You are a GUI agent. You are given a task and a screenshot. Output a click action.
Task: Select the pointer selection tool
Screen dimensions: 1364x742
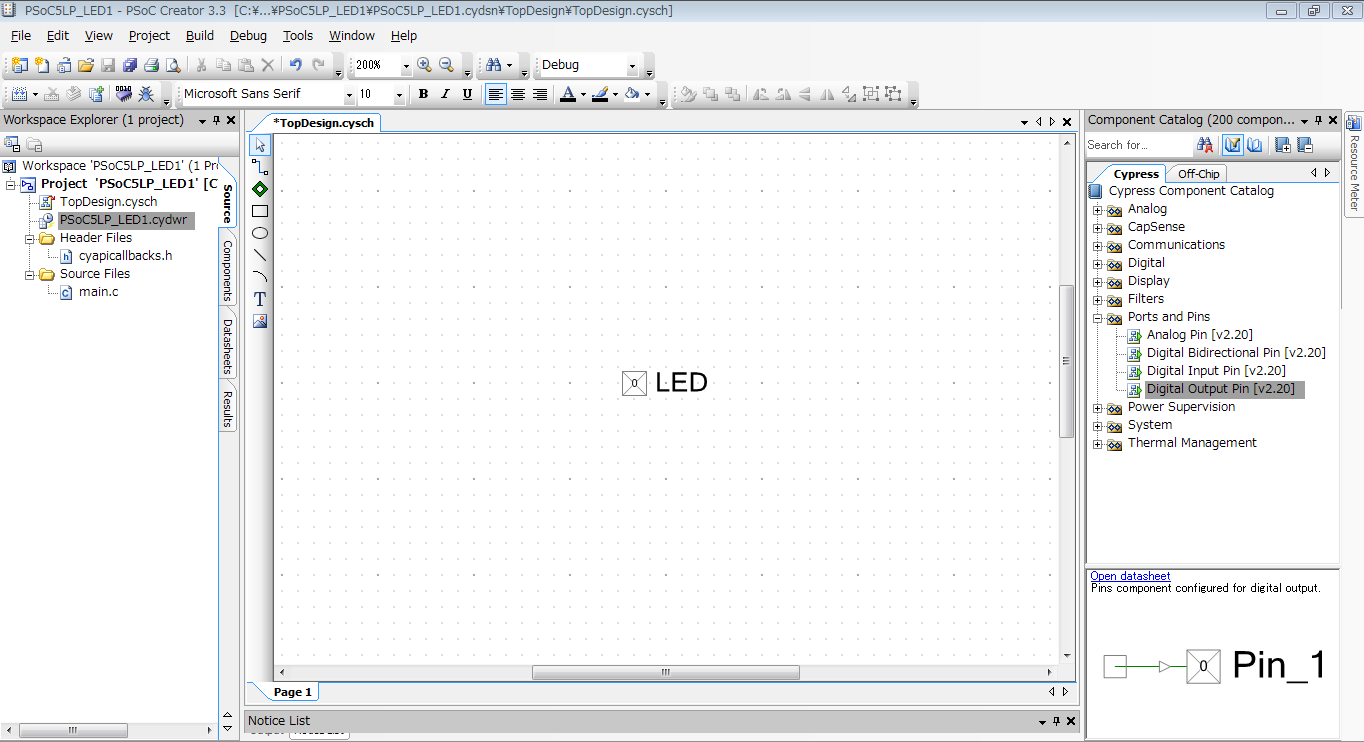pos(260,145)
